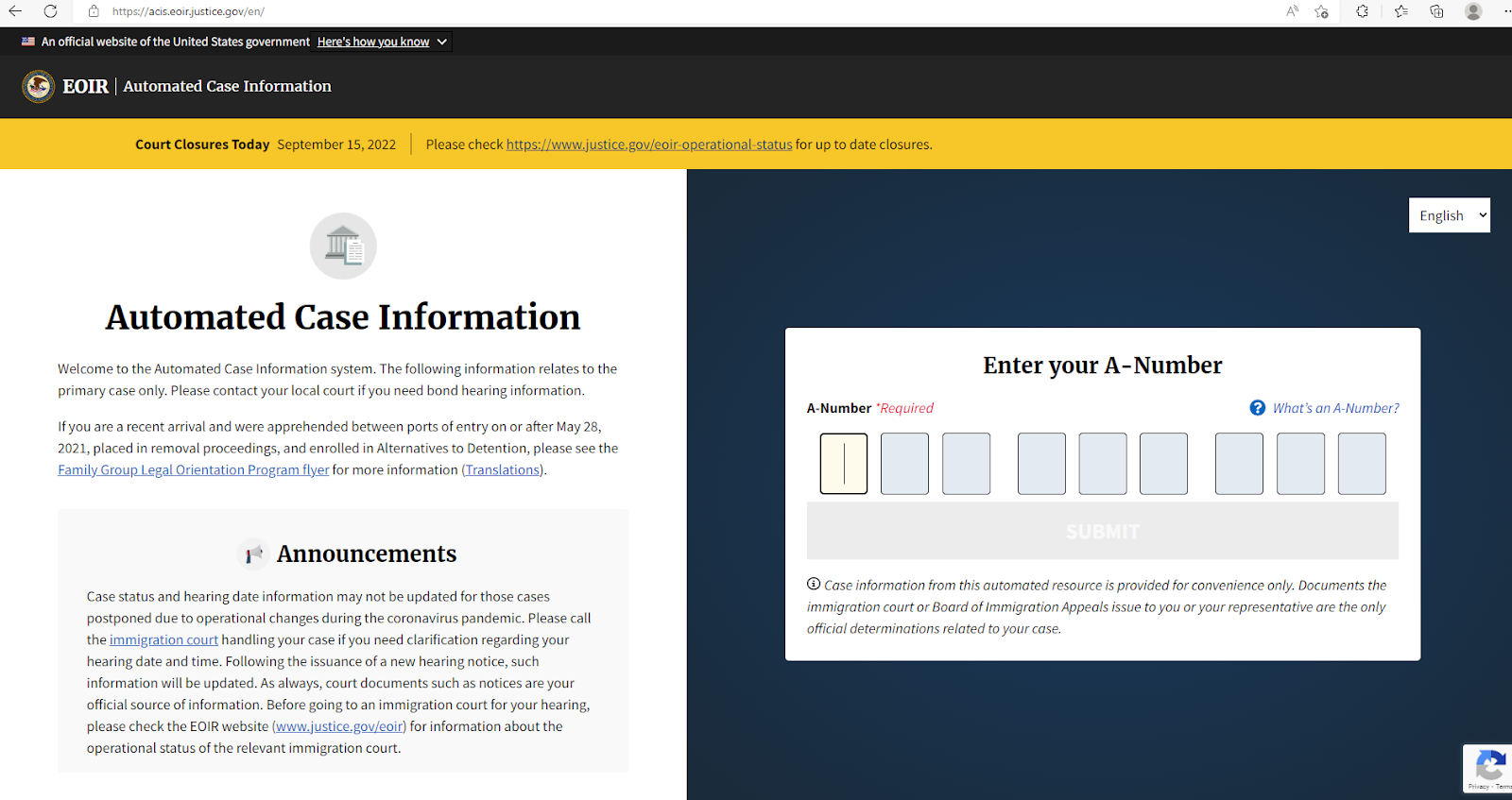
Task: Expand the "Here's how you know" banner
Action: (382, 42)
